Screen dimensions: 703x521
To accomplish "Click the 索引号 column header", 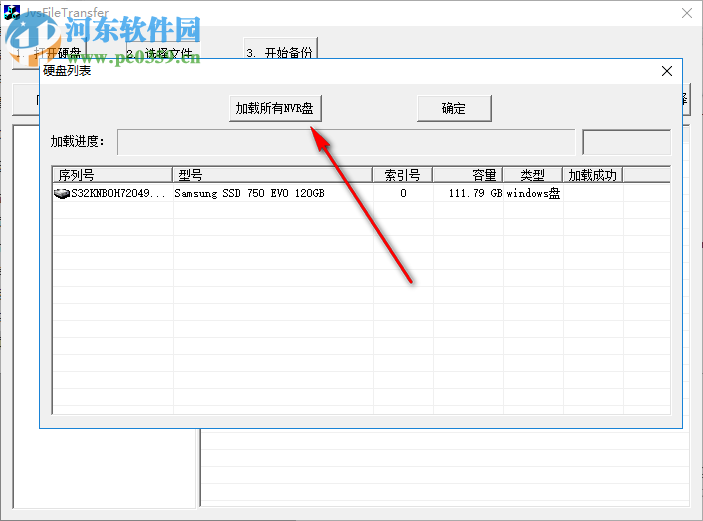I will [403, 175].
